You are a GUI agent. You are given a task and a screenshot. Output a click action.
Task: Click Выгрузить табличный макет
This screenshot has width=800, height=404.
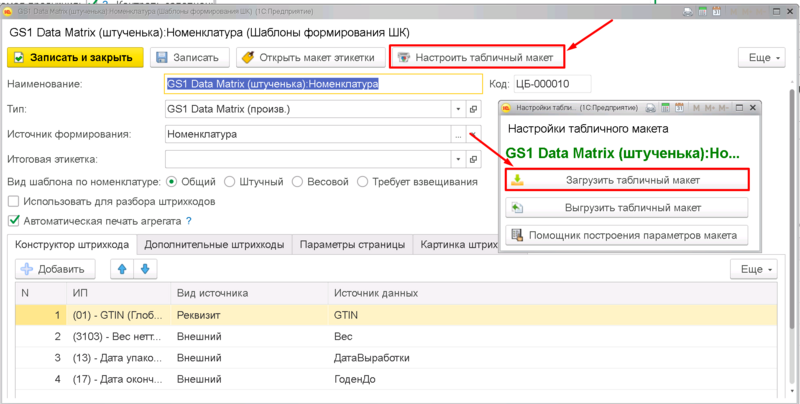[x=627, y=208]
